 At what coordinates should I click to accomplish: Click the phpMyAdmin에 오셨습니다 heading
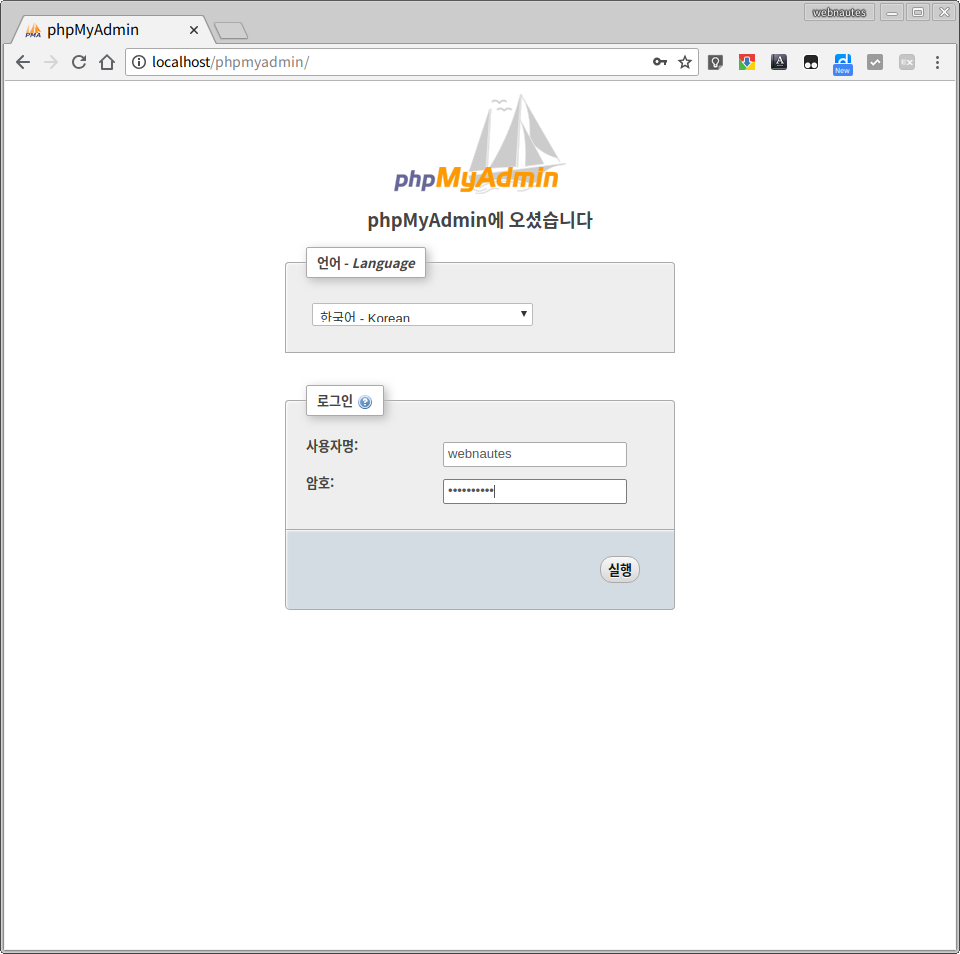pyautogui.click(x=479, y=220)
